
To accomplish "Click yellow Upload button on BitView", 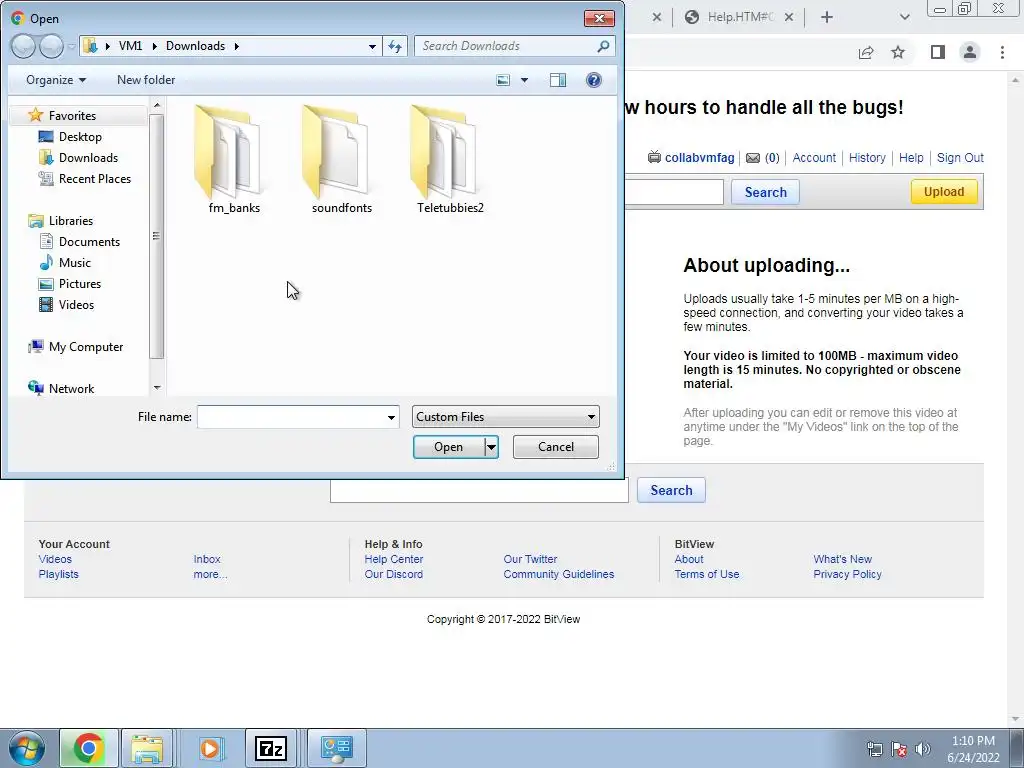I will [944, 191].
